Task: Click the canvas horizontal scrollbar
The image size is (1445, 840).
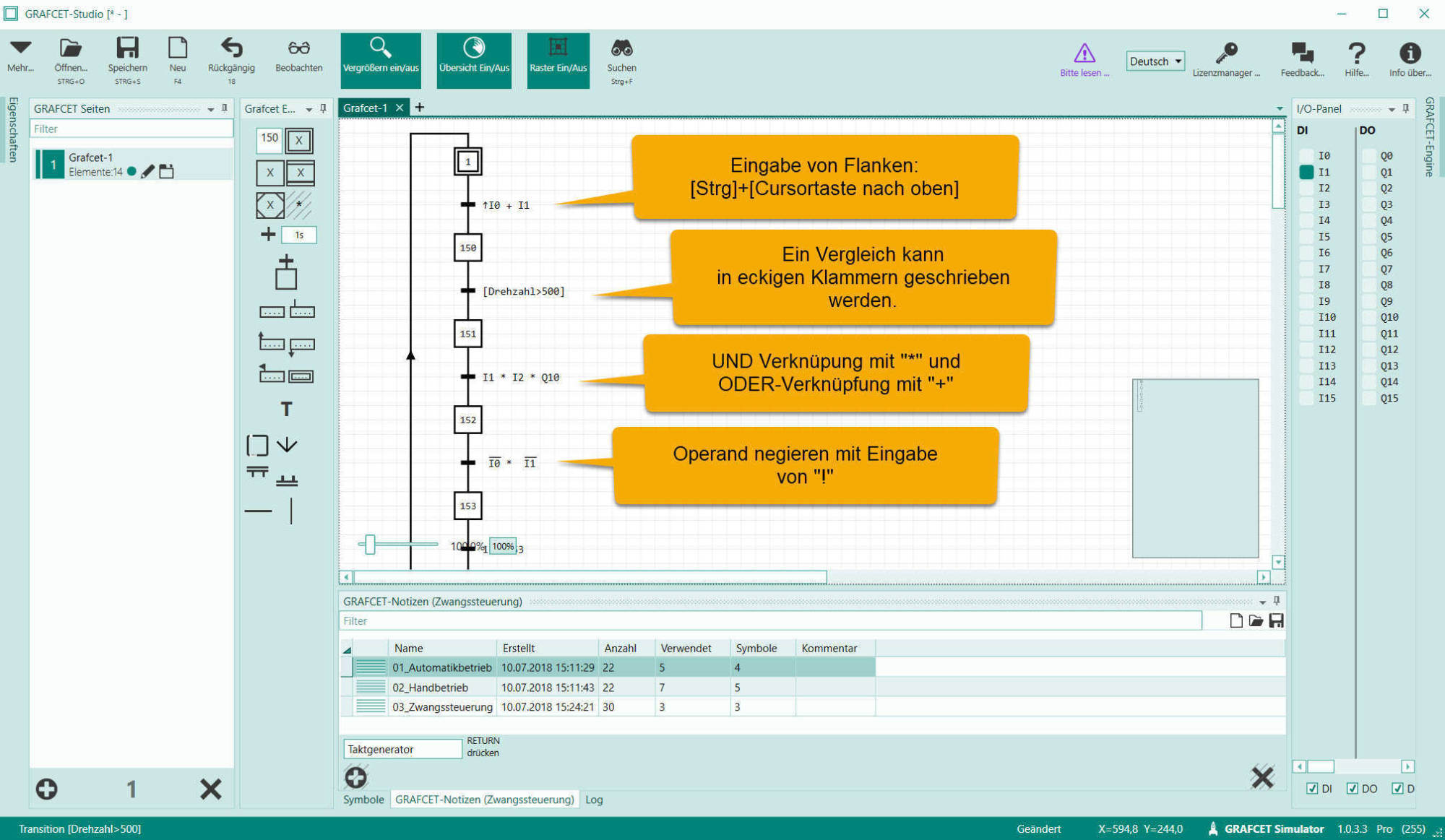Action: coord(590,577)
